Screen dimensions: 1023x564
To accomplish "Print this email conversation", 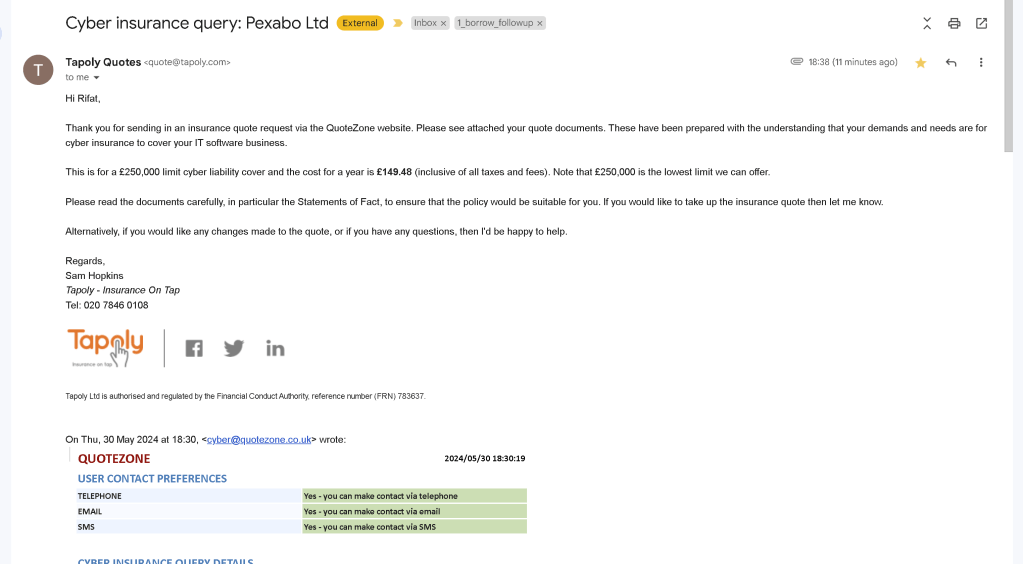I will [954, 24].
